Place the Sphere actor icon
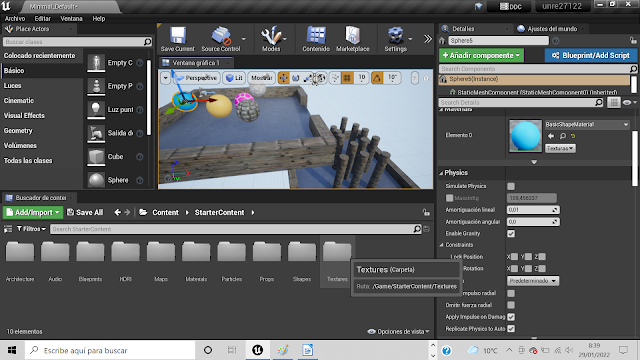 pyautogui.click(x=96, y=180)
